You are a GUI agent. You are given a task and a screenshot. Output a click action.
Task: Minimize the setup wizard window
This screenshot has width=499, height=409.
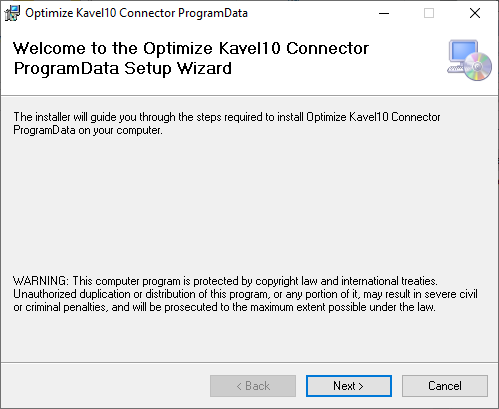click(x=384, y=13)
